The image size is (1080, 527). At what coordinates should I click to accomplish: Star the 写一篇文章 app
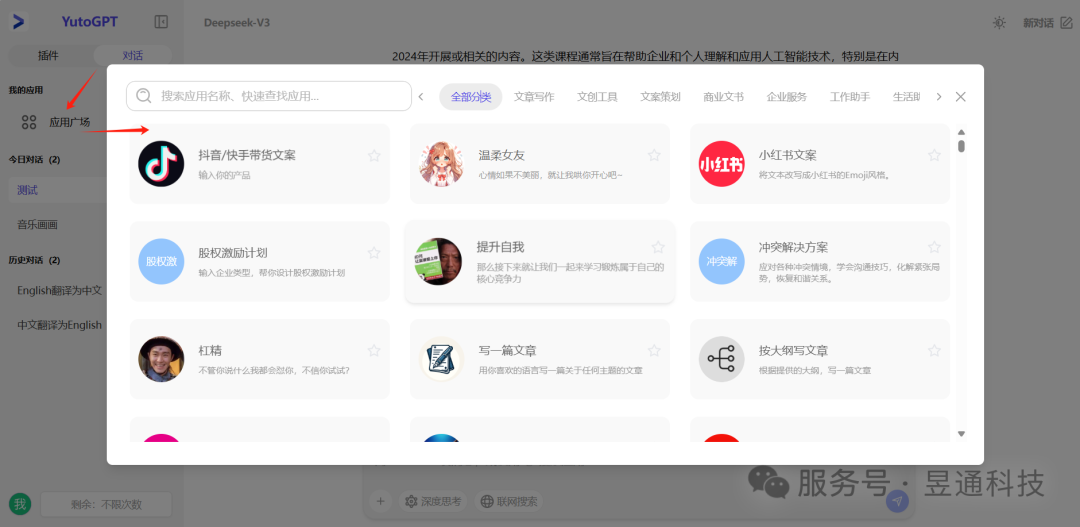(x=654, y=351)
